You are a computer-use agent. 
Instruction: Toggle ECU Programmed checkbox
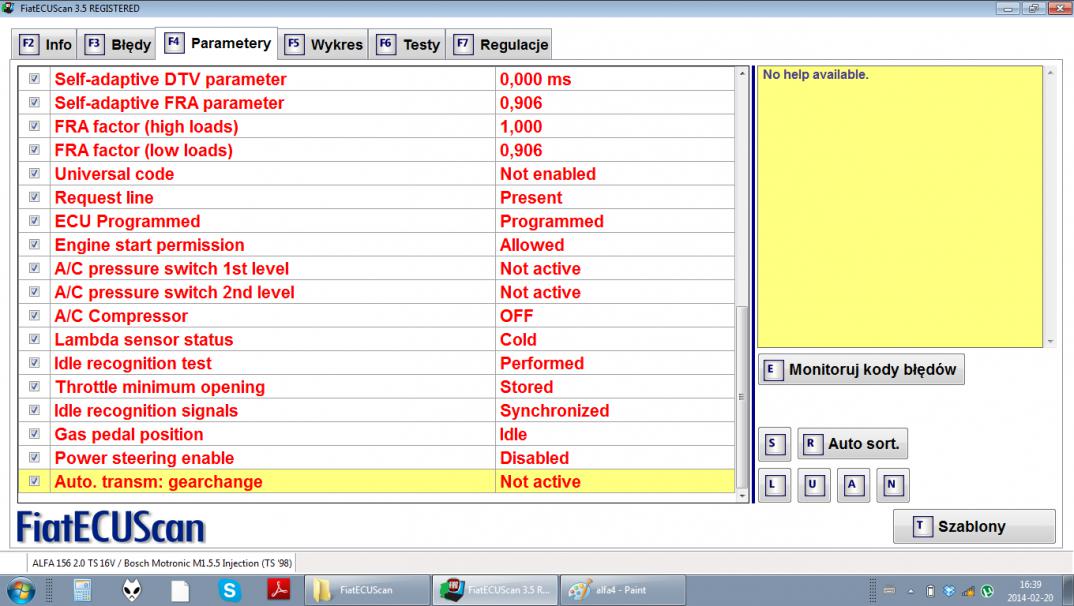pos(34,221)
